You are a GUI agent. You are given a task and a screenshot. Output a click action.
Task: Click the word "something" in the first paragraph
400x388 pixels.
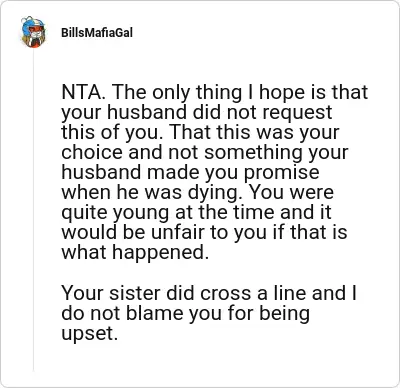click(254, 152)
